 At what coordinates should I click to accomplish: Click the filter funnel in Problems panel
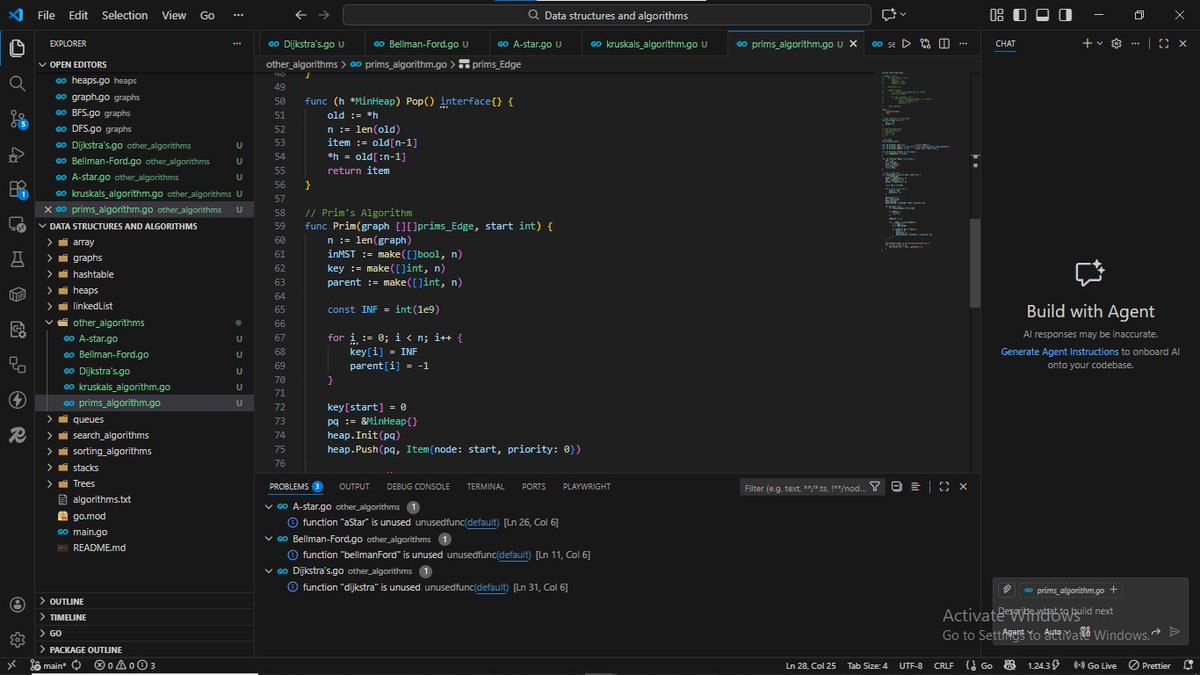click(x=875, y=487)
